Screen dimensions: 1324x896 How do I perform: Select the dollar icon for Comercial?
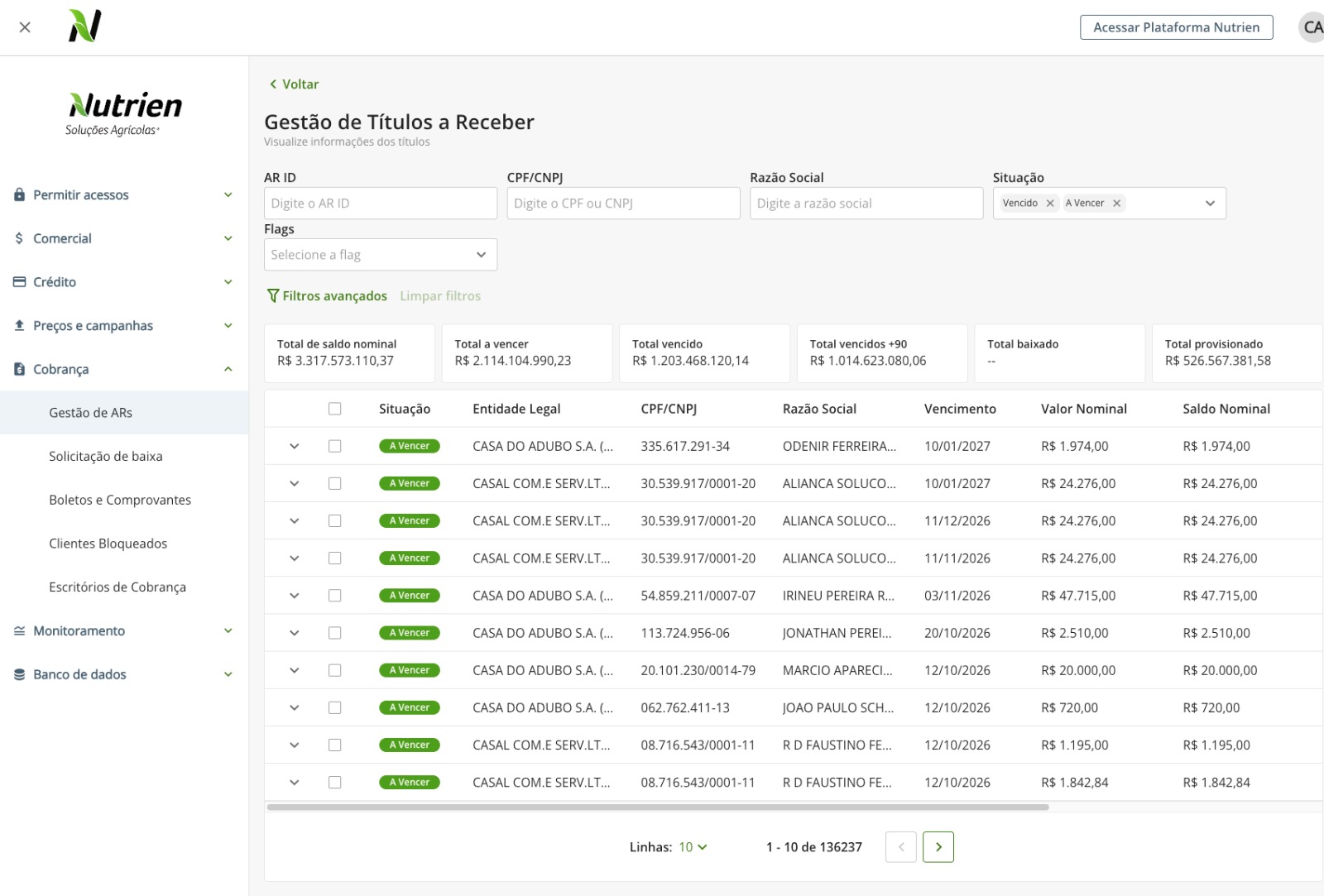(x=18, y=238)
